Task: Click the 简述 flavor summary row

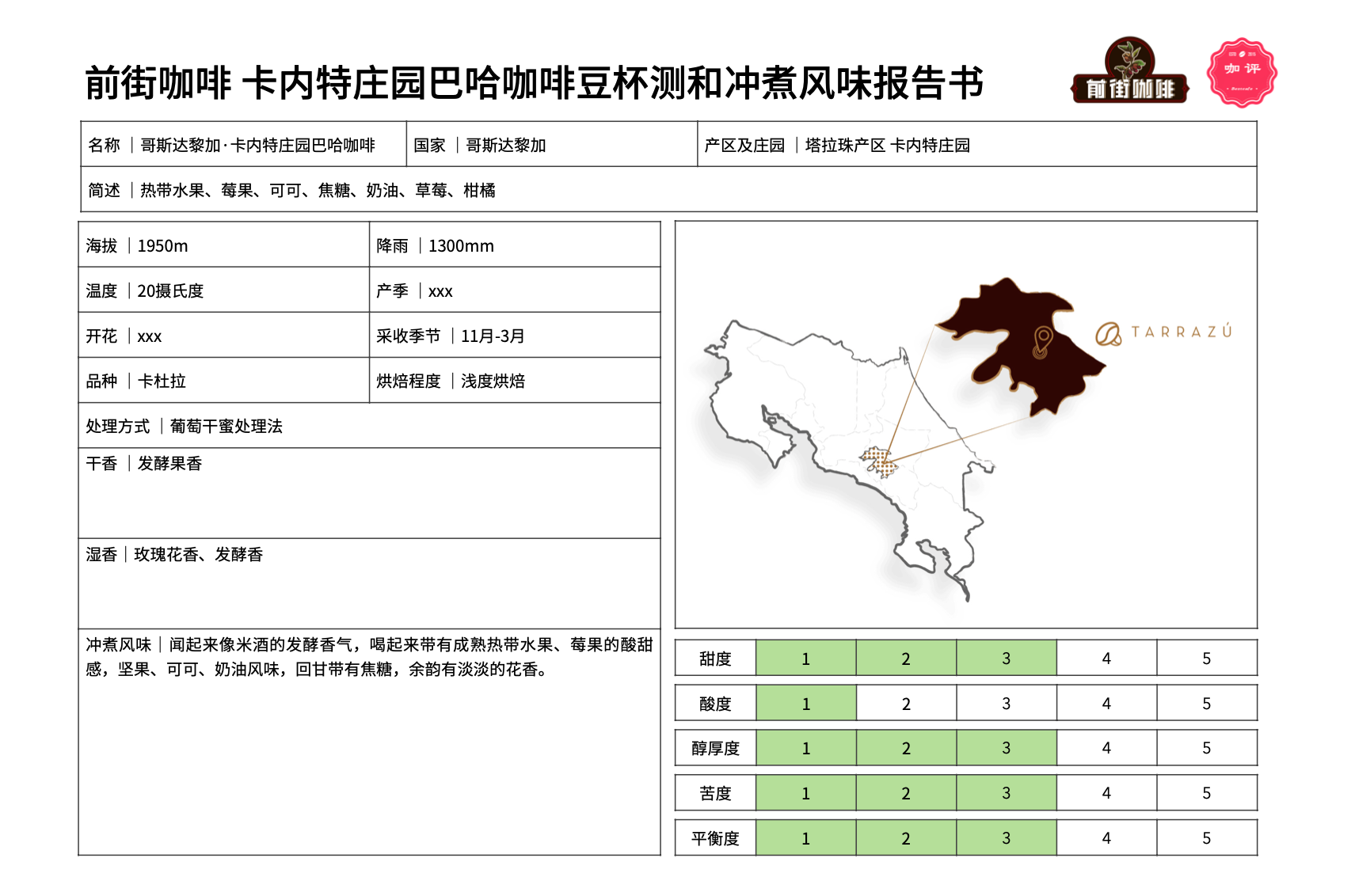Action: click(668, 190)
